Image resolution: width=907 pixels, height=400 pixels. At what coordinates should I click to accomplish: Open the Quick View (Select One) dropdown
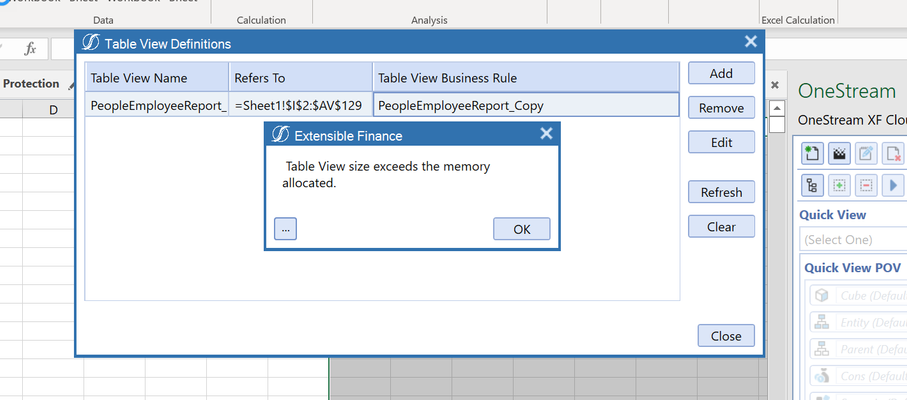click(x=853, y=239)
